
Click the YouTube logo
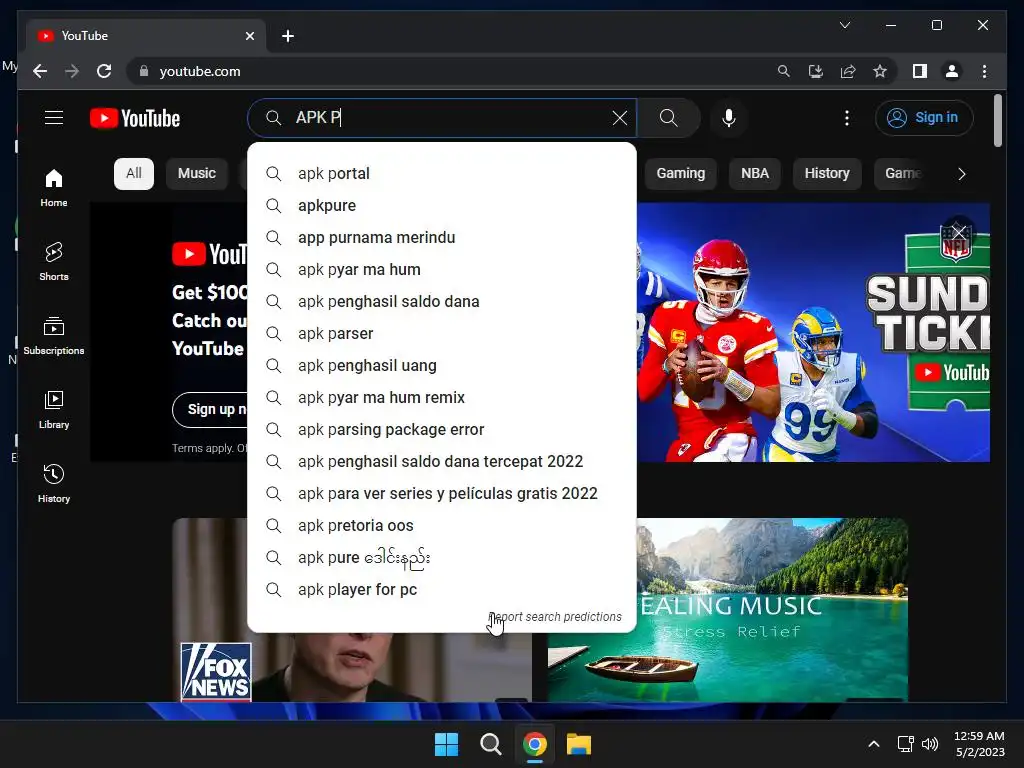(x=135, y=118)
